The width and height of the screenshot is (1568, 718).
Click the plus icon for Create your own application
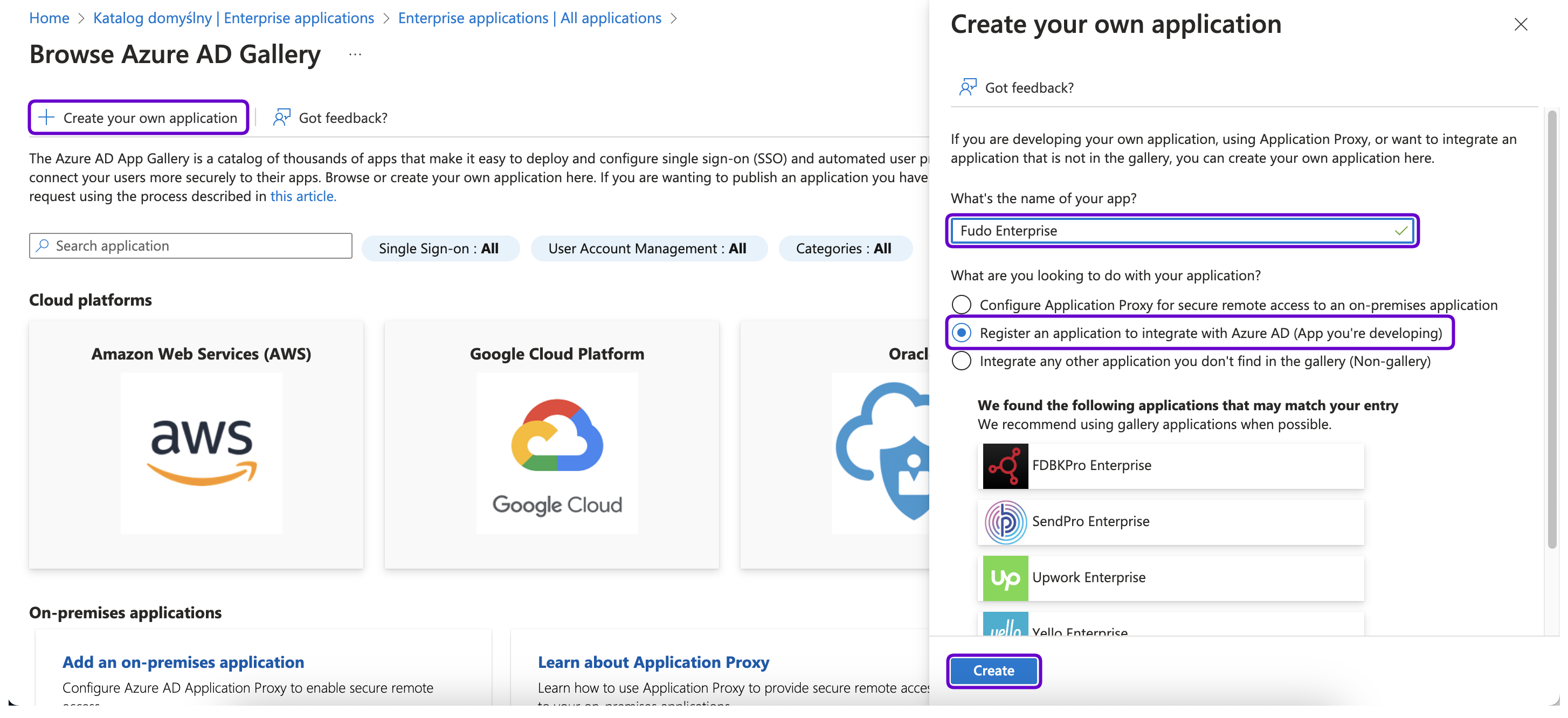point(46,118)
